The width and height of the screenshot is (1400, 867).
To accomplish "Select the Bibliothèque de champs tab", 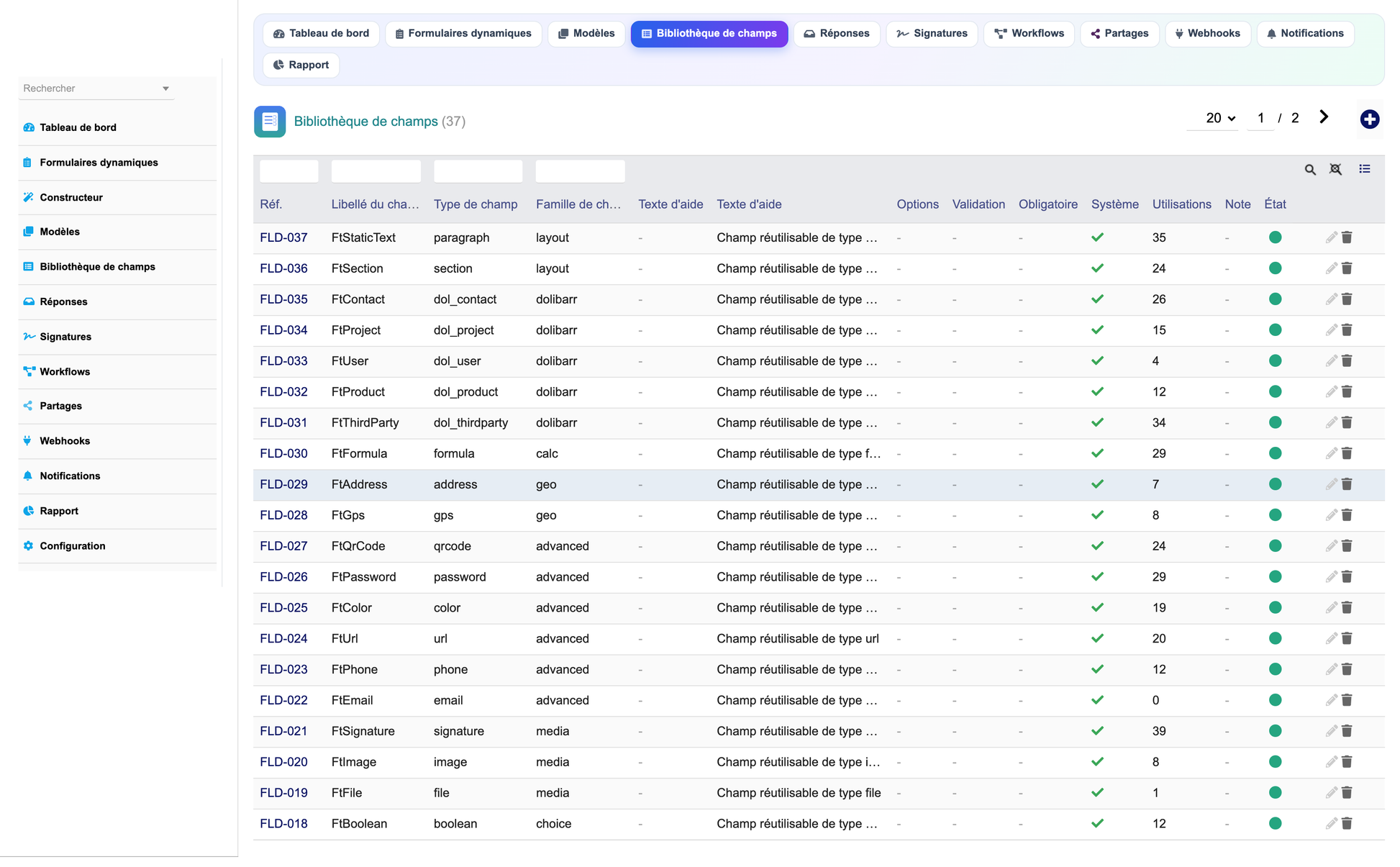I will [x=709, y=34].
